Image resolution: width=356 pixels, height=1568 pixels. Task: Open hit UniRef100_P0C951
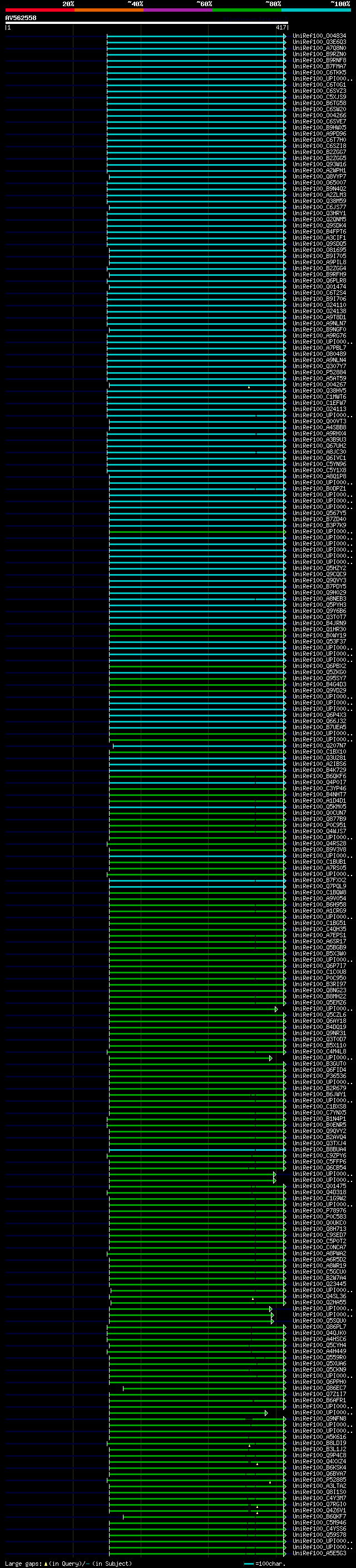pyautogui.click(x=319, y=825)
